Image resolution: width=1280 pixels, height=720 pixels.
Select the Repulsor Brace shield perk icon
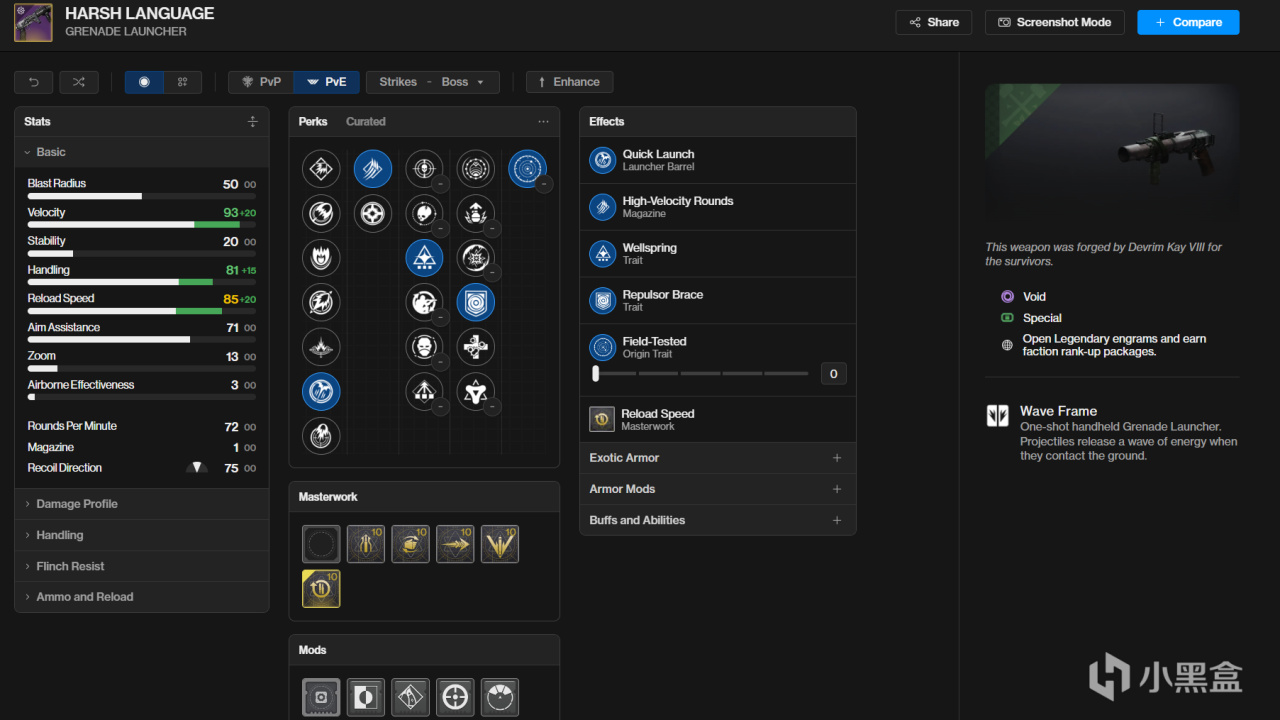click(476, 302)
